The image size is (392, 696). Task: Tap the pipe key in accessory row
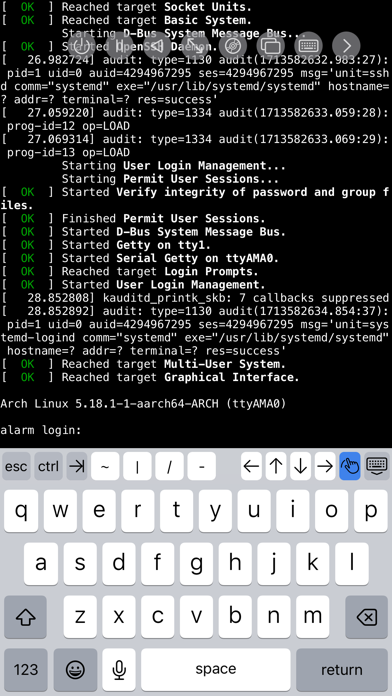[137, 466]
